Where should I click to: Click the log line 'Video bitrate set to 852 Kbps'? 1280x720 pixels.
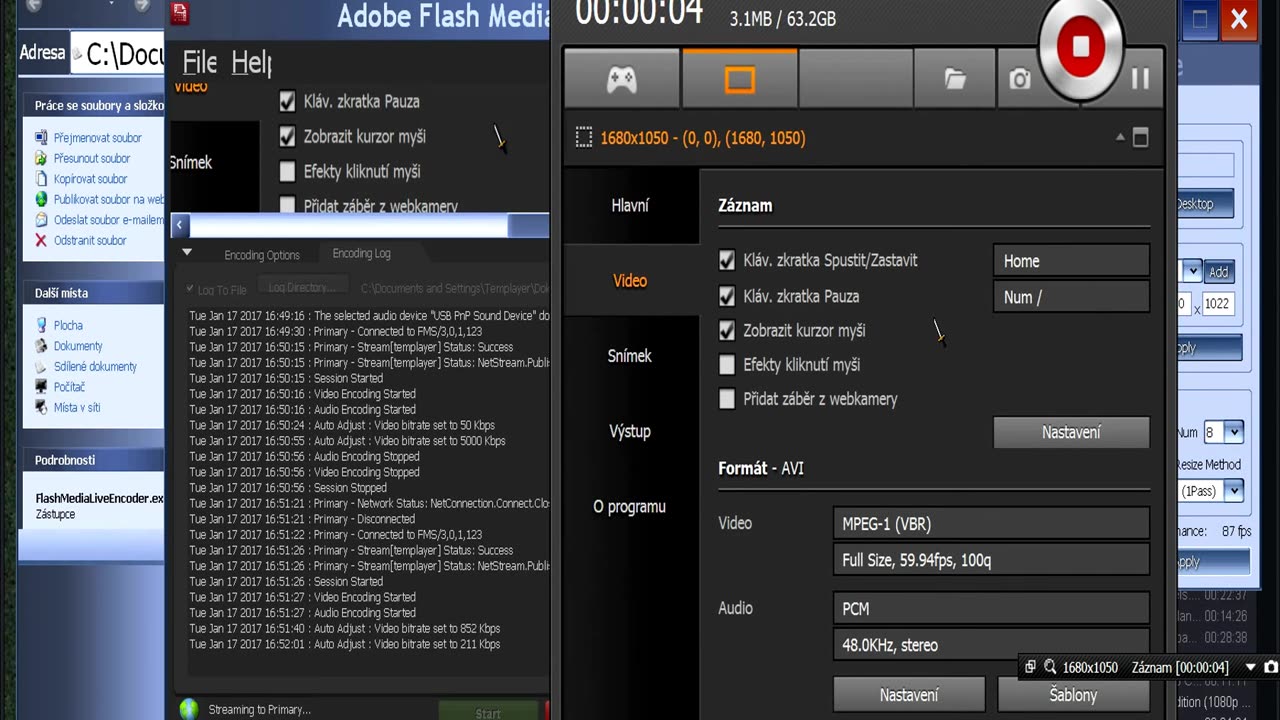coord(344,629)
